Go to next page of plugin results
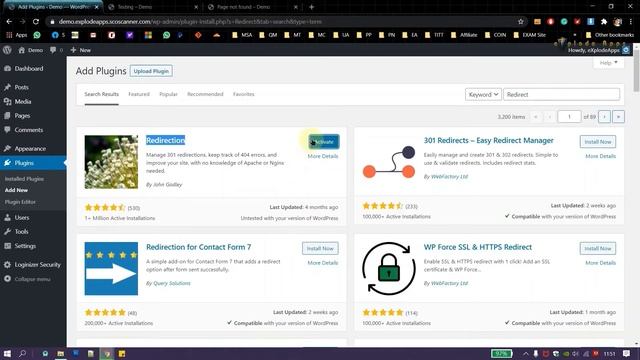The width and height of the screenshot is (640, 360). 604,117
